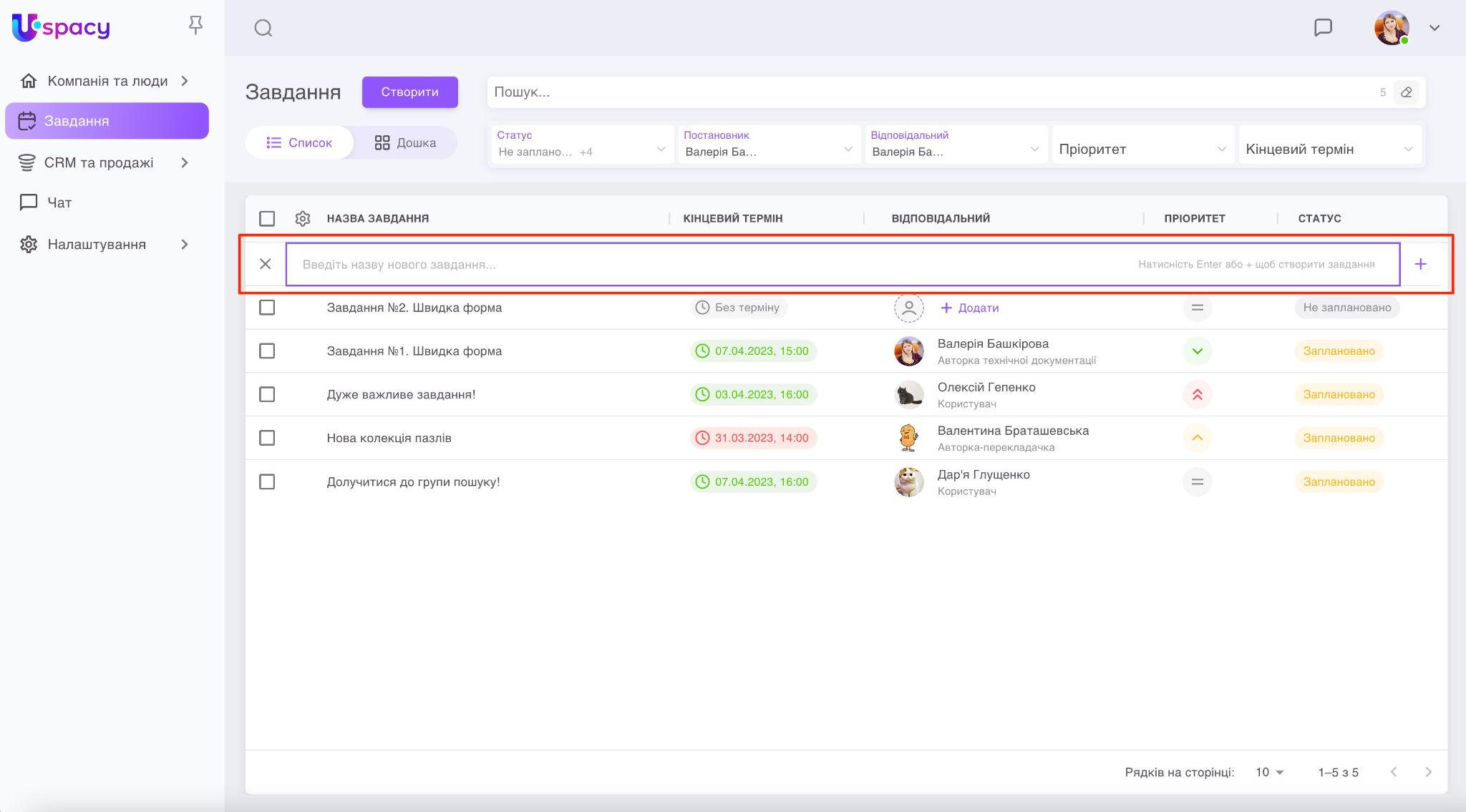Image resolution: width=1466 pixels, height=812 pixels.
Task: Click the eraser clear-filters icon
Action: tap(1406, 92)
